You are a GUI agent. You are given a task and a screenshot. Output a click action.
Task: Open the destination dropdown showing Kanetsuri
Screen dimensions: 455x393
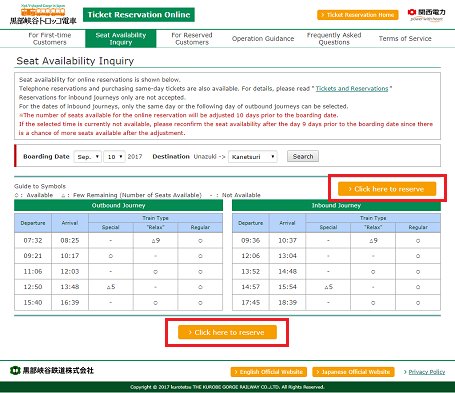(253, 157)
